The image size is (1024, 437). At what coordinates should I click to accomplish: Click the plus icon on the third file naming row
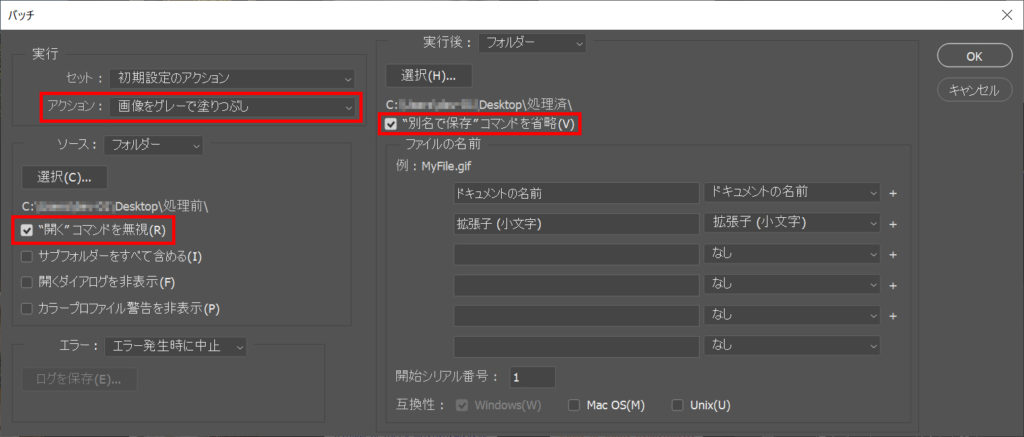pos(893,254)
